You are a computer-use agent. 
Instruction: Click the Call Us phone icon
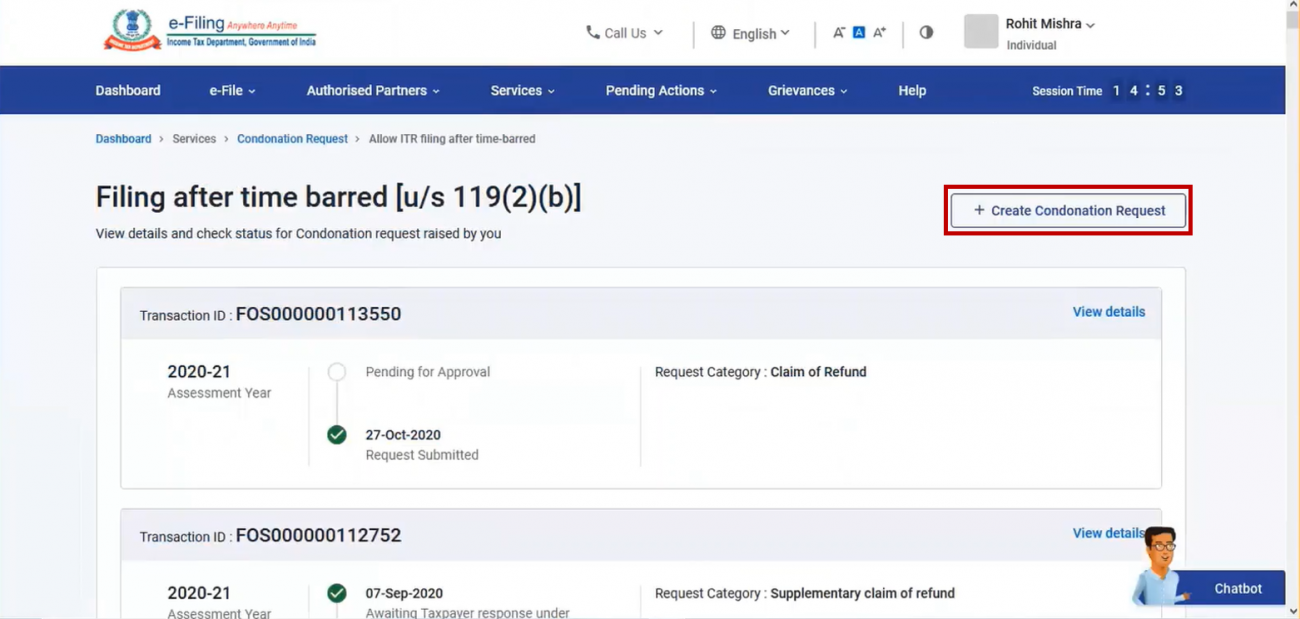[591, 32]
